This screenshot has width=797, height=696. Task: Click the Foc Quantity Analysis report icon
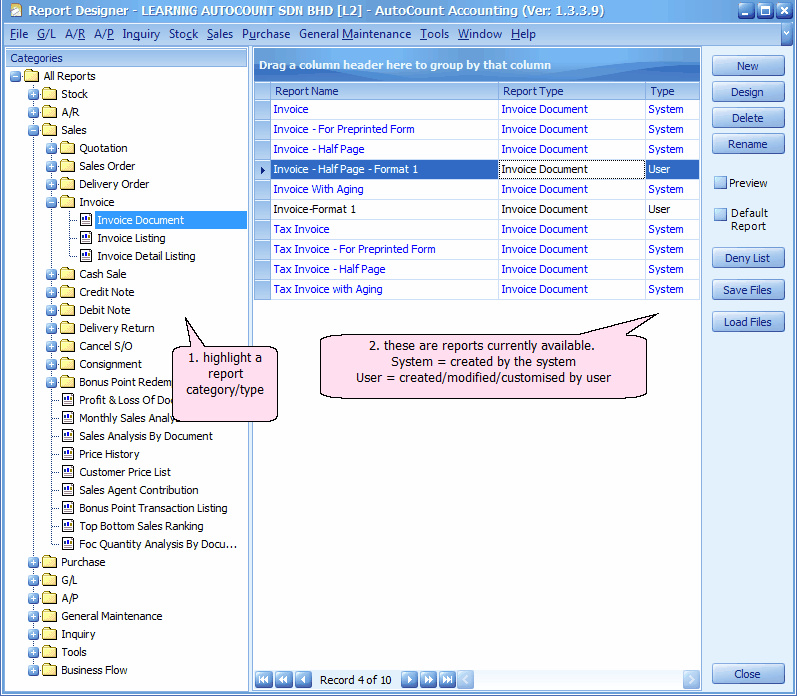[68, 543]
